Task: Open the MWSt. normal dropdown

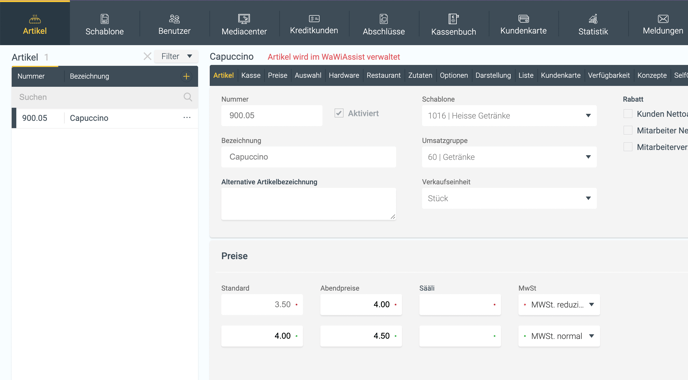Action: tap(559, 336)
